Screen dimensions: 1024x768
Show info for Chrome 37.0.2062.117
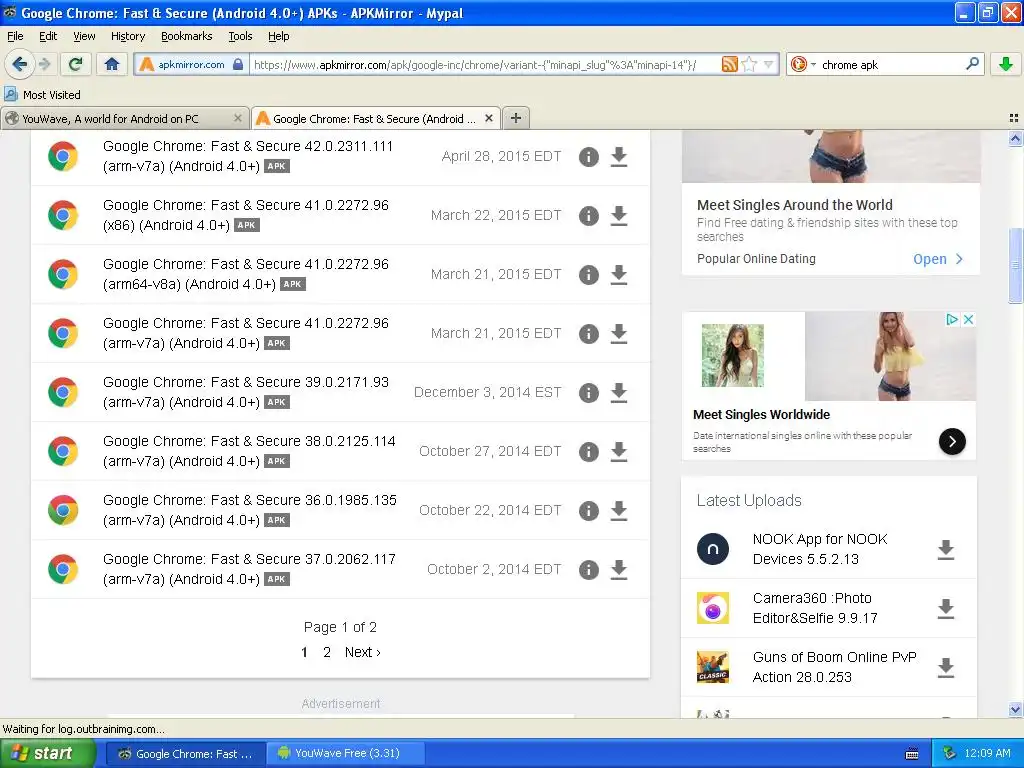pos(588,569)
